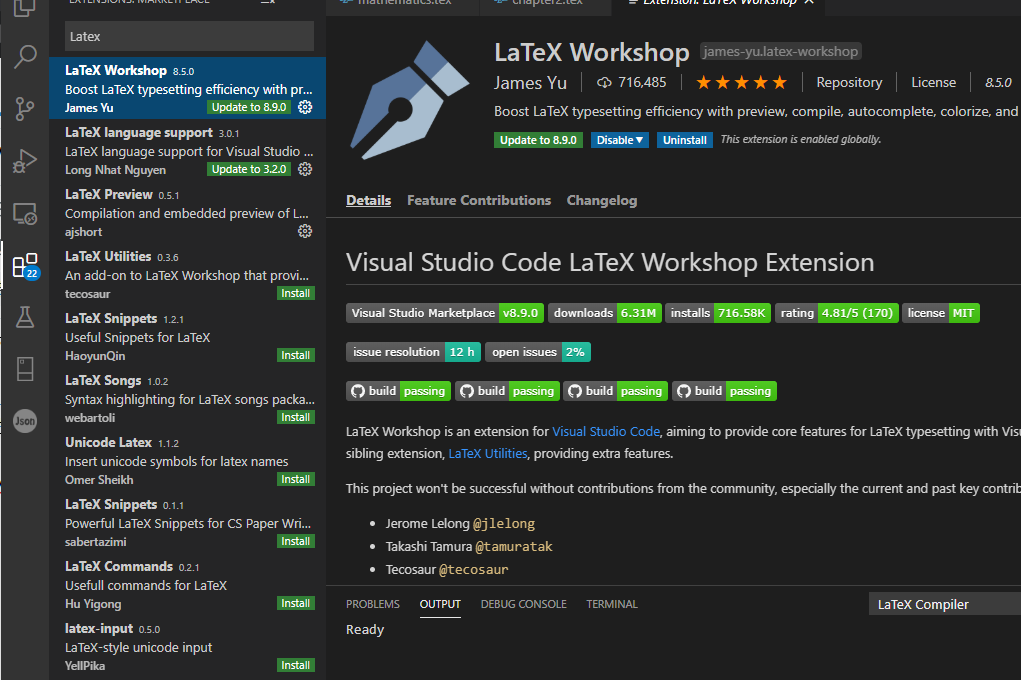This screenshot has height=680, width=1021.
Task: Uninstall the LaTeX Workshop extension
Action: (x=684, y=140)
